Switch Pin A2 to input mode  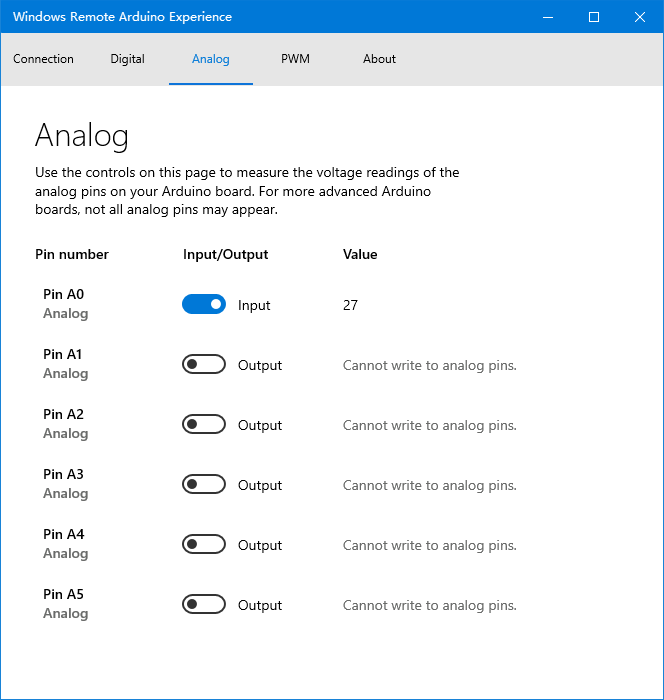204,424
